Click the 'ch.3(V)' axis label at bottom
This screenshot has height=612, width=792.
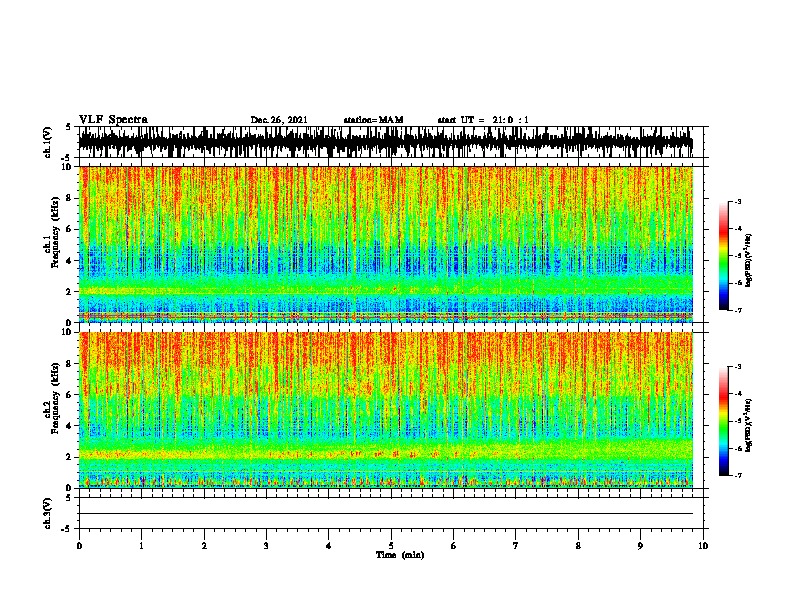[x=48, y=513]
